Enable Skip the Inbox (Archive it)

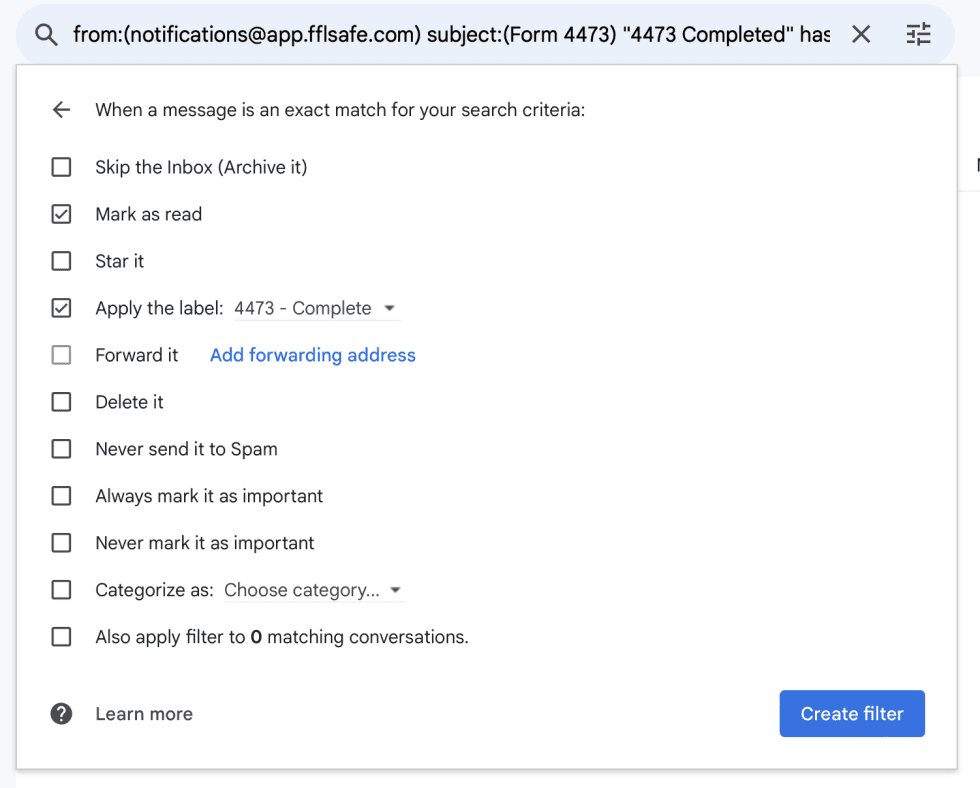click(62, 167)
